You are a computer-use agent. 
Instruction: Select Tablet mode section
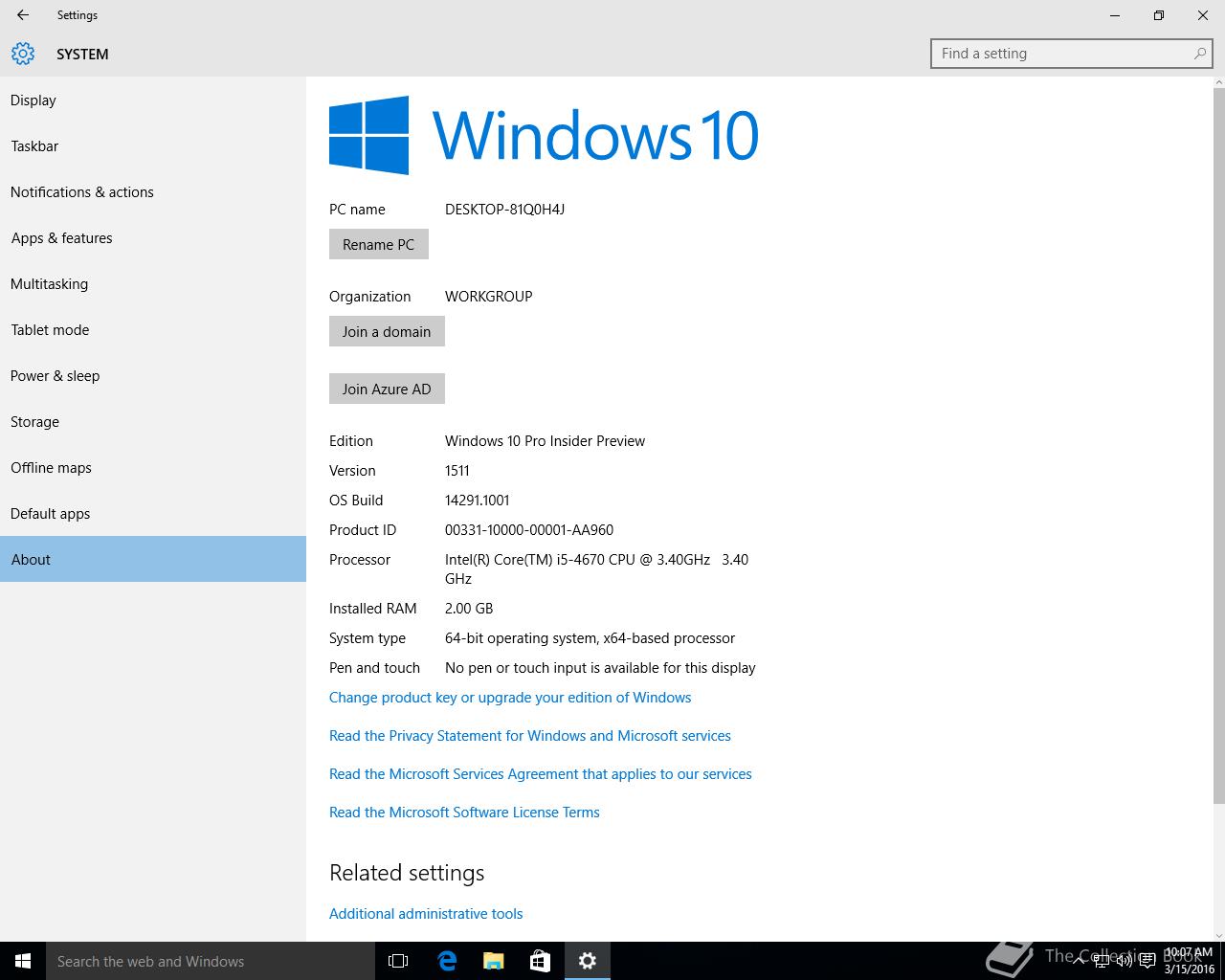pyautogui.click(x=153, y=329)
